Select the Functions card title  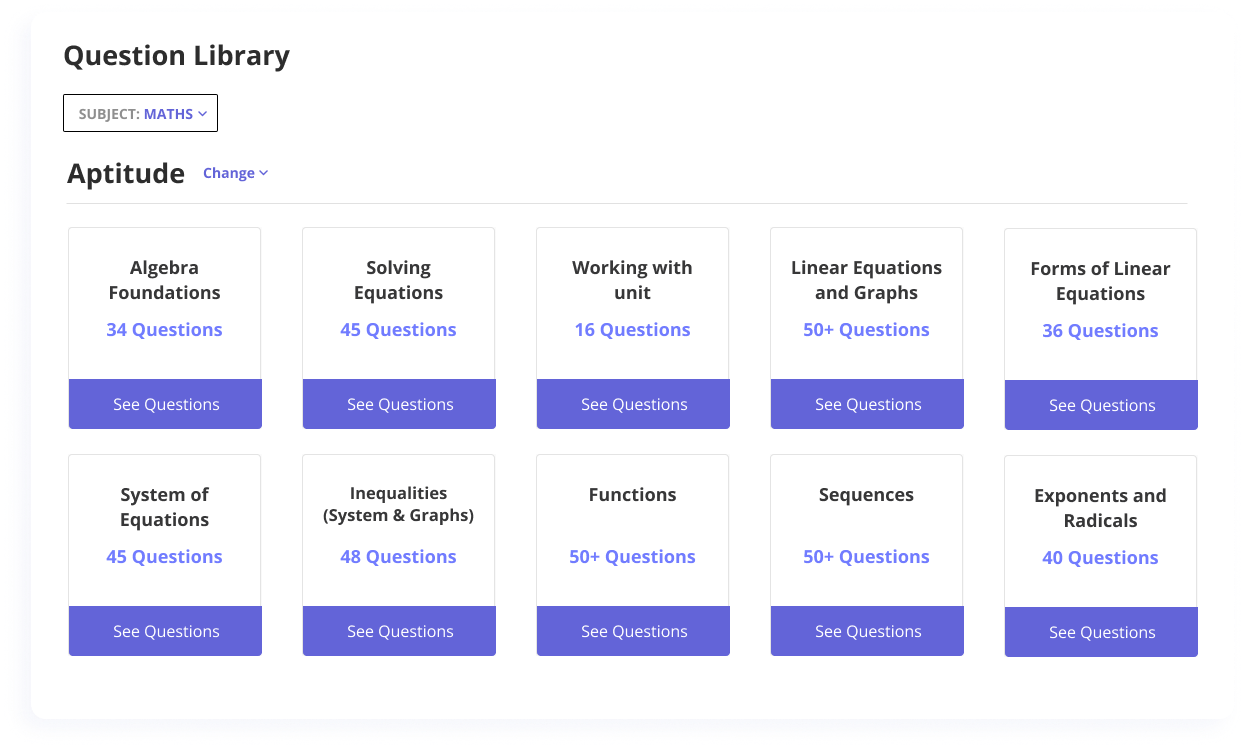coord(632,495)
